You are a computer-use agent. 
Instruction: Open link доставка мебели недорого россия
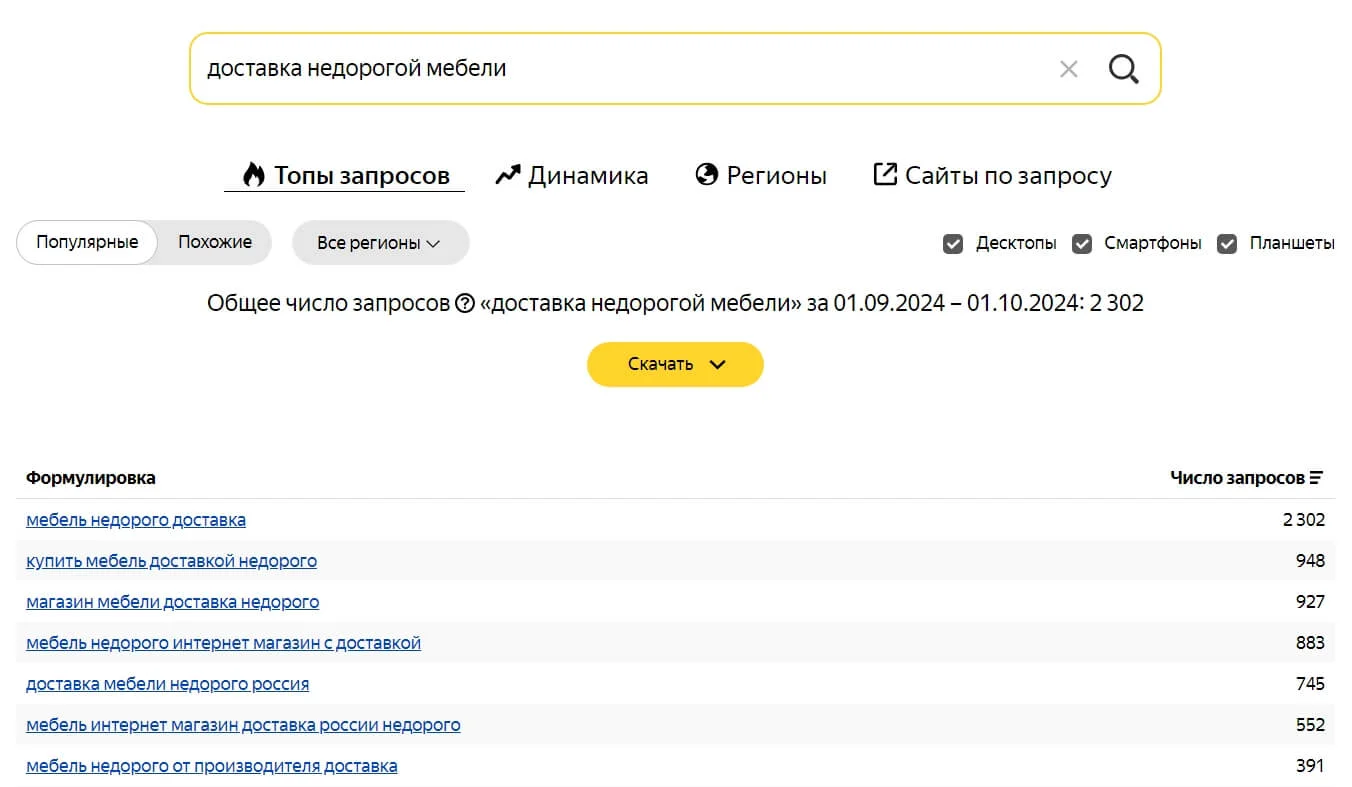[x=167, y=684]
